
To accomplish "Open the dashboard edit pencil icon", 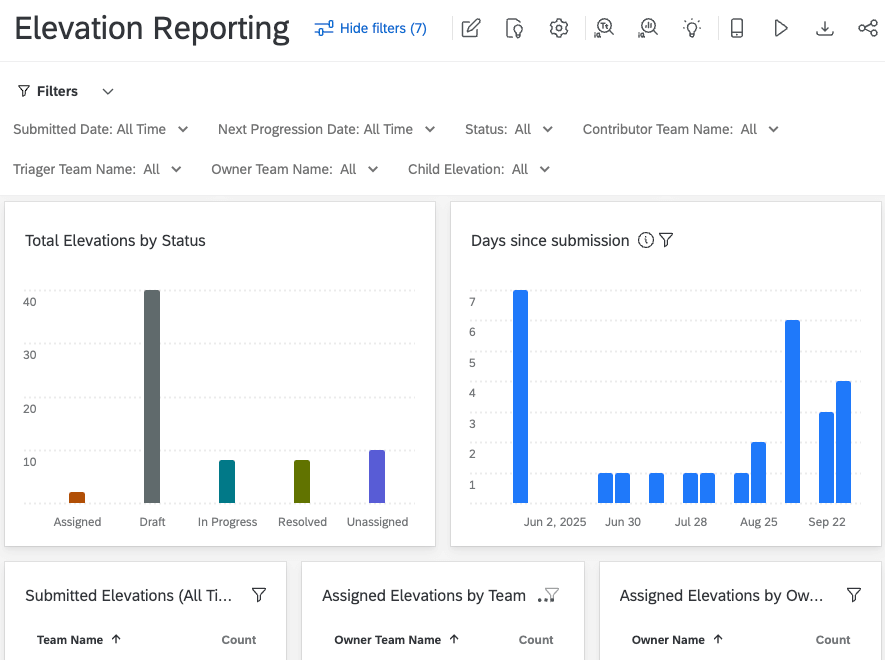I will click(470, 28).
